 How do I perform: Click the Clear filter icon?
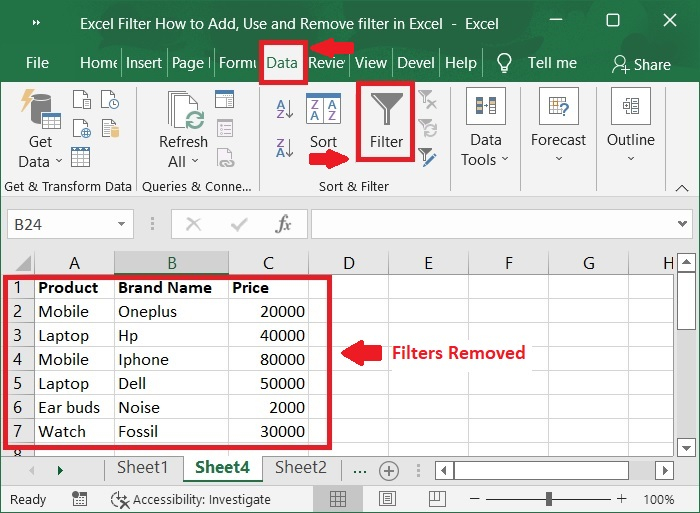coord(428,100)
